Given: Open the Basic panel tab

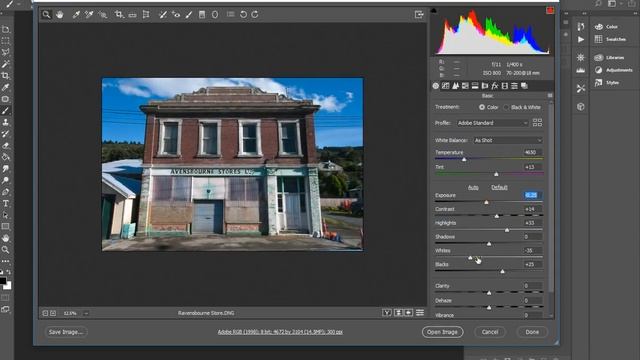Looking at the screenshot, I should click(x=436, y=86).
